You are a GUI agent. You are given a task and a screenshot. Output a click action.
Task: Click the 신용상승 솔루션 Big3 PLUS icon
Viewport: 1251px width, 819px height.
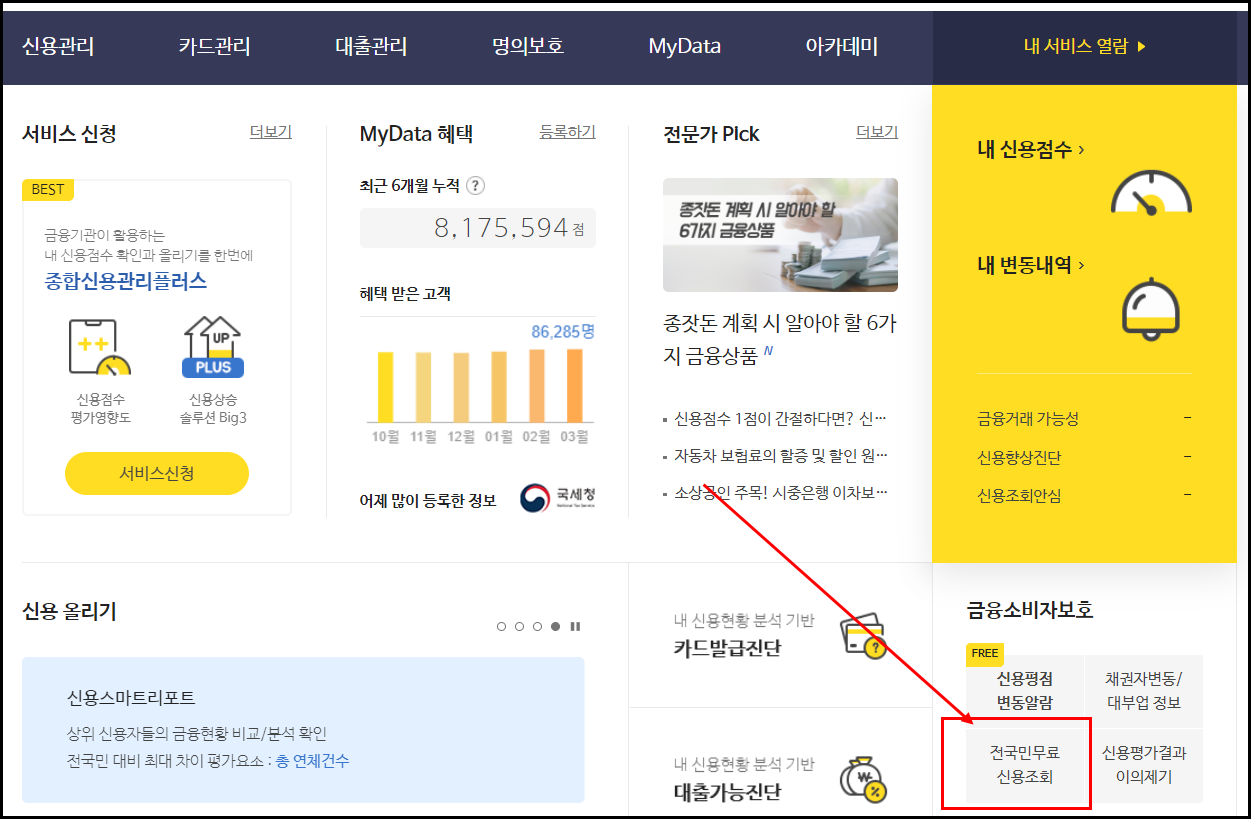(213, 348)
